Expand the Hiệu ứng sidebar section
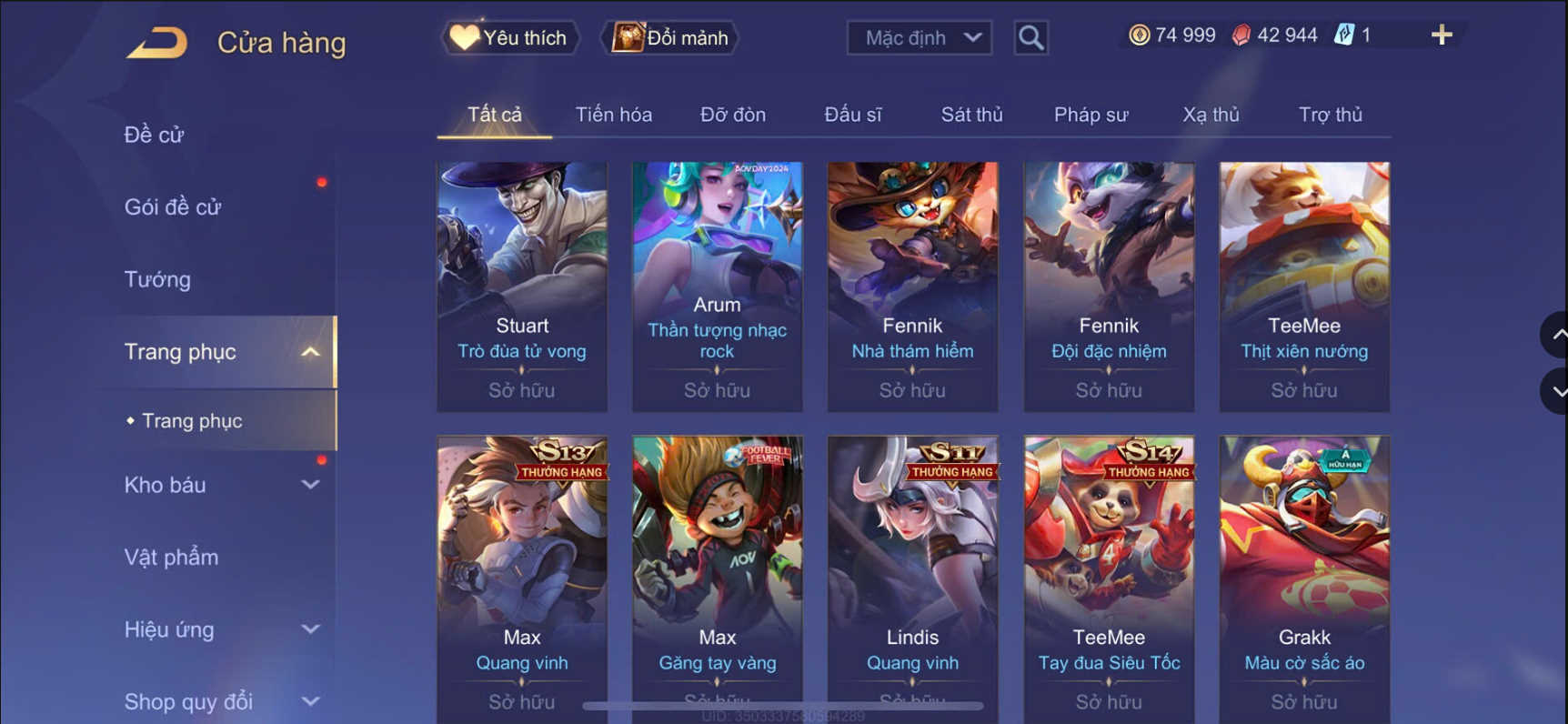1568x724 pixels. [x=310, y=629]
